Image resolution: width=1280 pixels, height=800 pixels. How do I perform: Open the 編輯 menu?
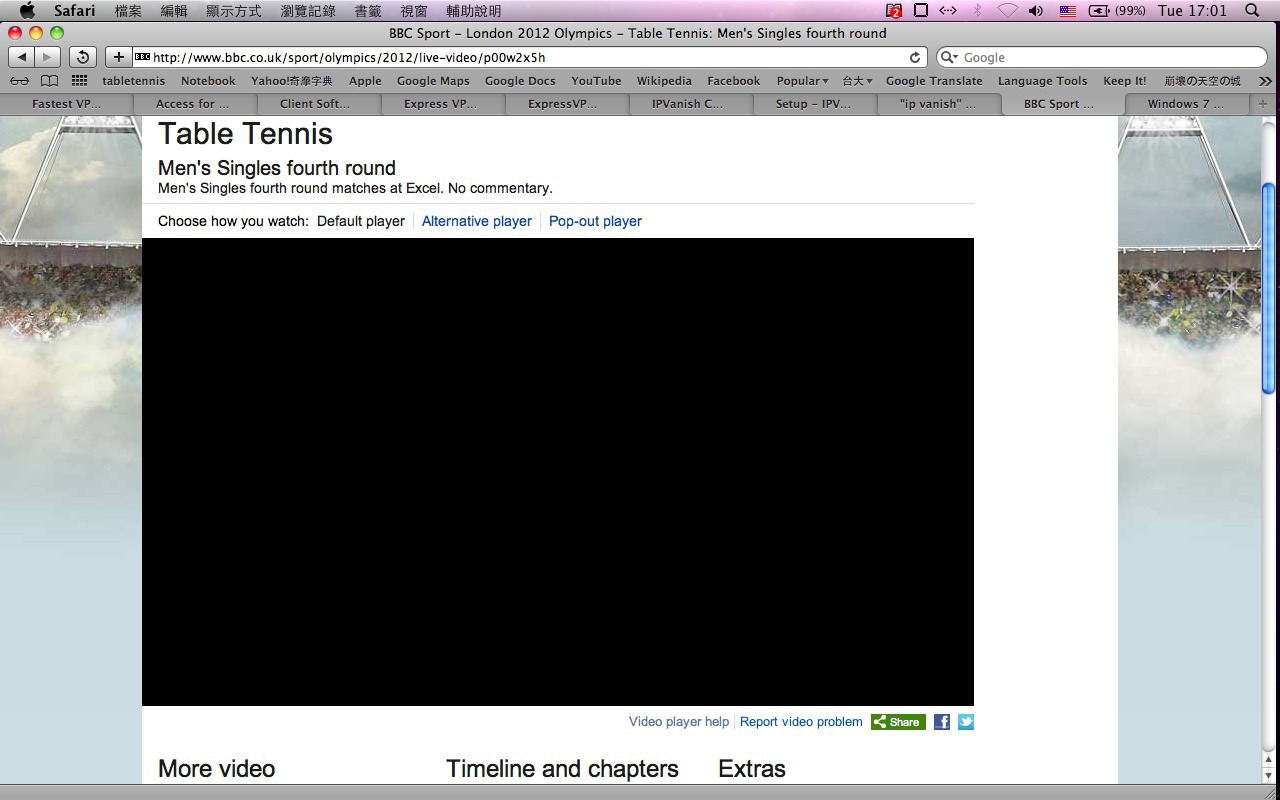(174, 11)
